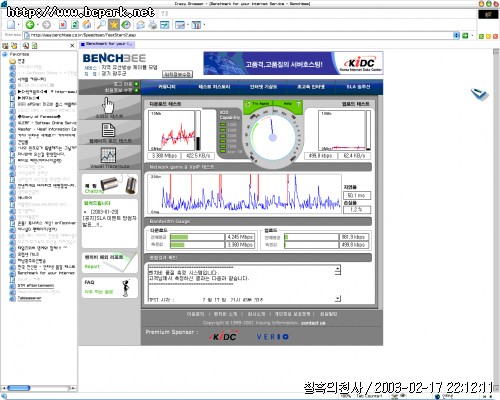Click the green Go button beside address
This screenshot has height=400, width=500.
pos(465,35)
